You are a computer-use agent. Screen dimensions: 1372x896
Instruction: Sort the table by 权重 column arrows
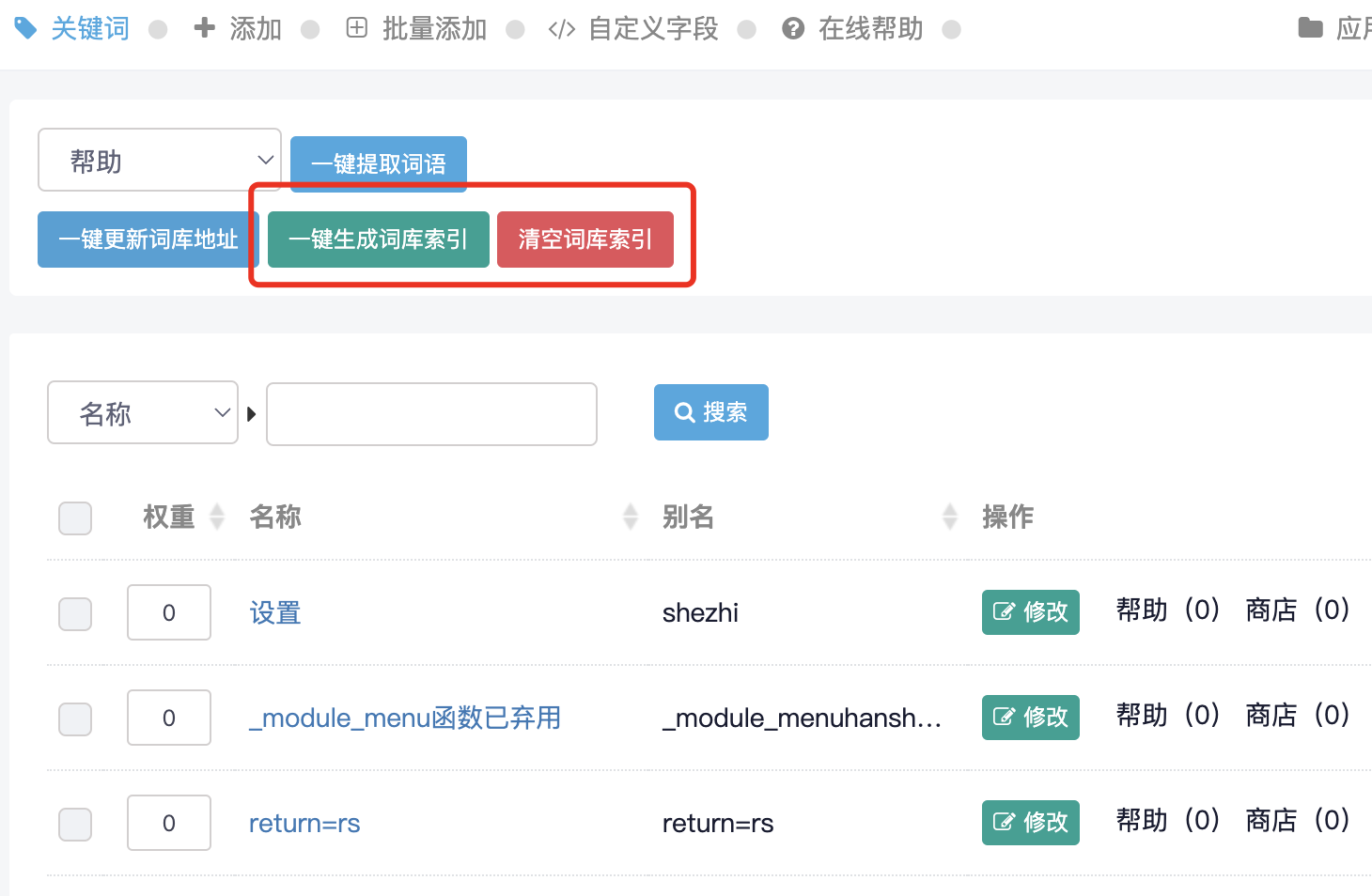pos(217,517)
